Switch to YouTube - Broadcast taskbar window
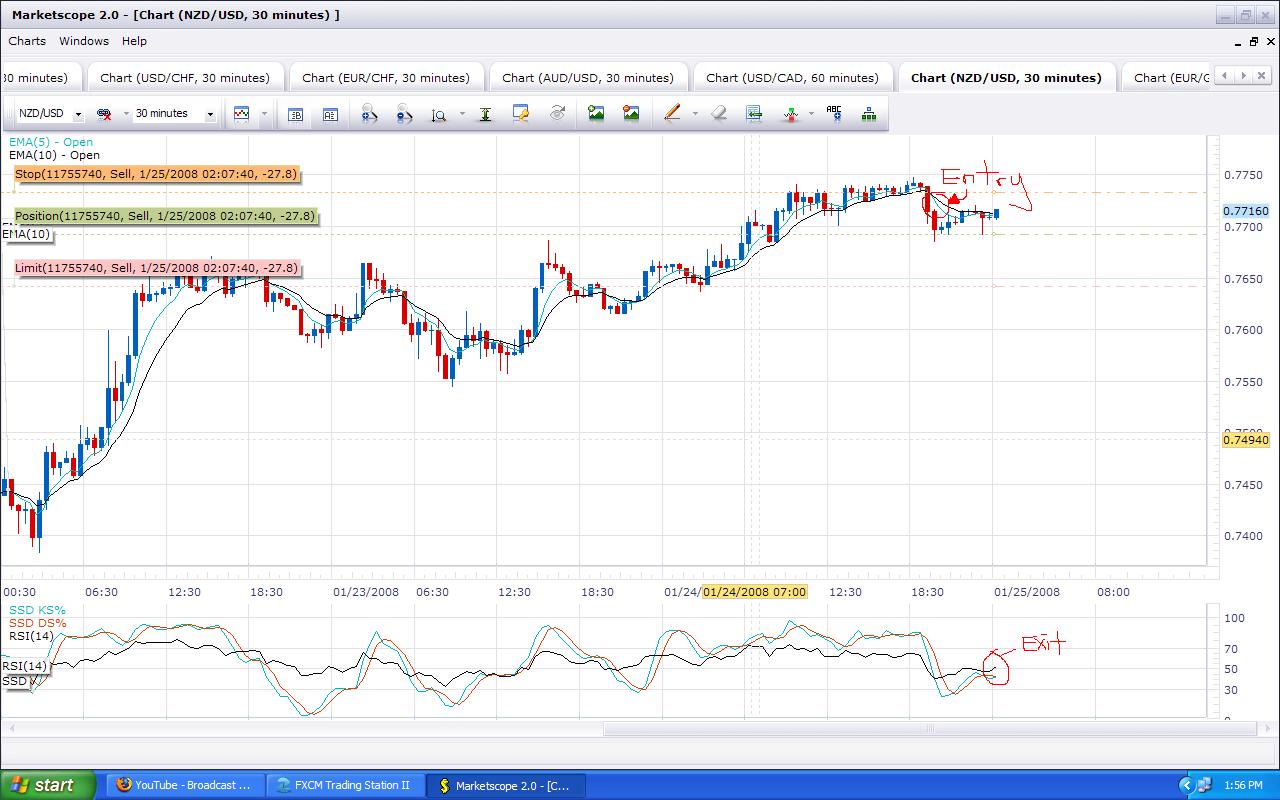 click(x=186, y=785)
